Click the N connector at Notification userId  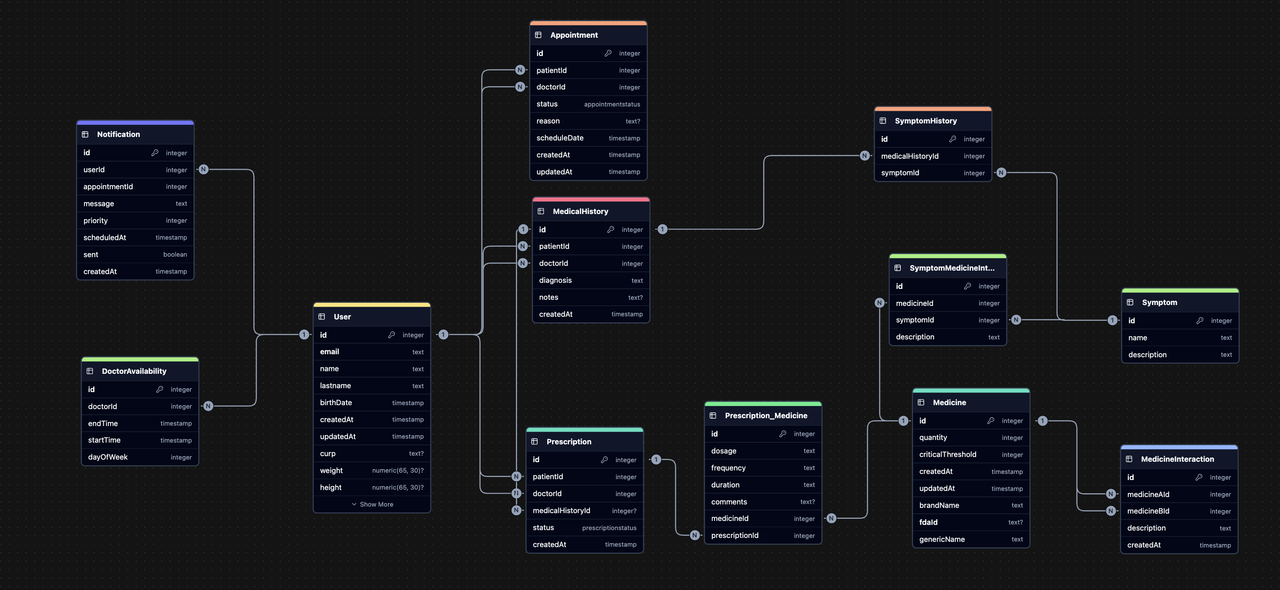[203, 169]
